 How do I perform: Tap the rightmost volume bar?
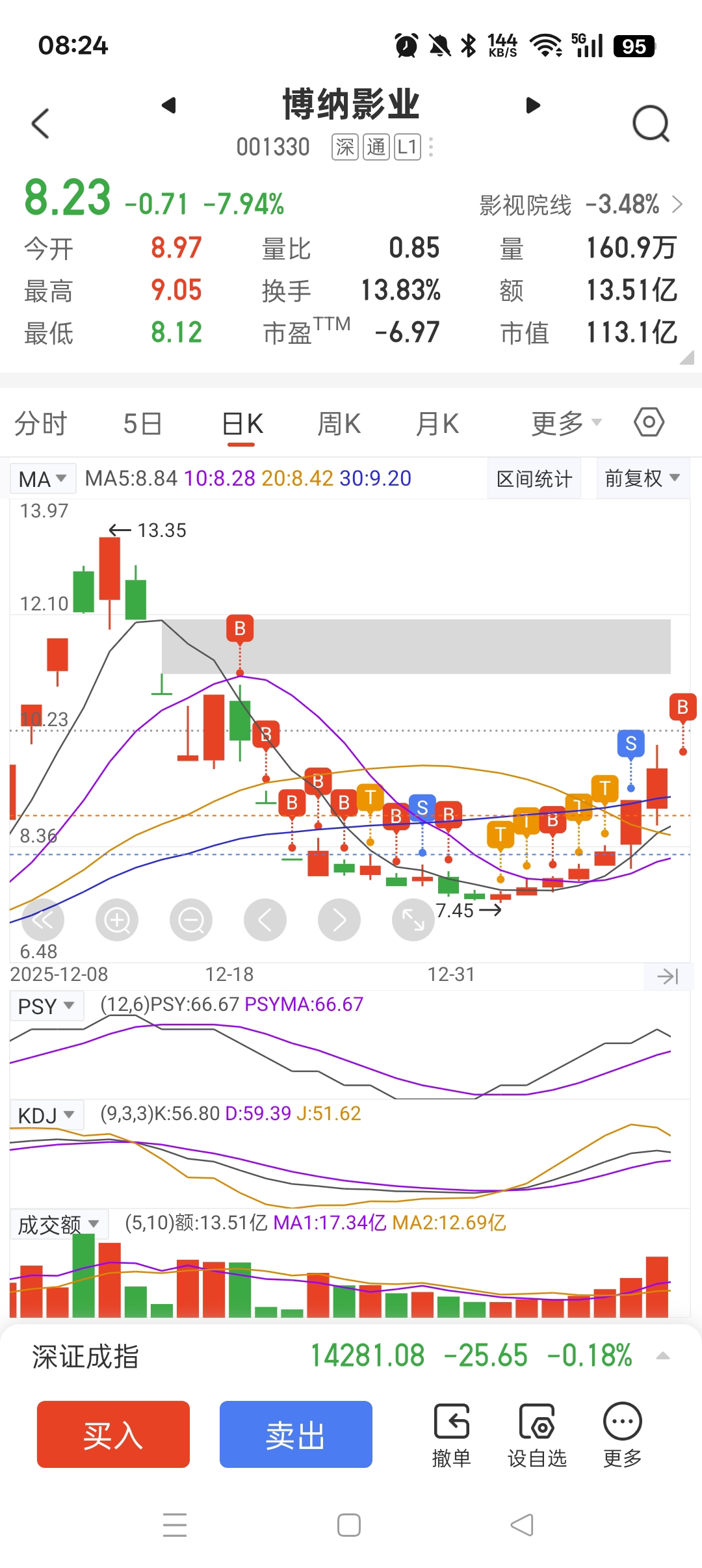pyautogui.click(x=657, y=1287)
